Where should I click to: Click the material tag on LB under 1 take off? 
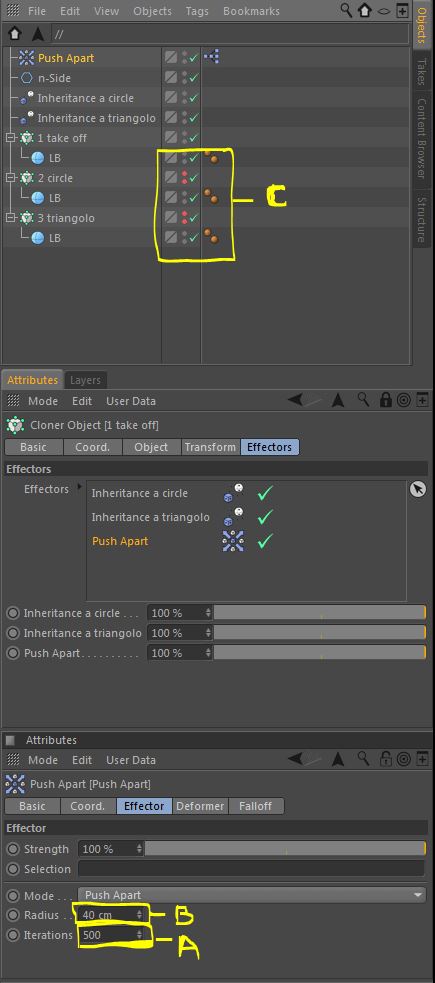click(211, 157)
